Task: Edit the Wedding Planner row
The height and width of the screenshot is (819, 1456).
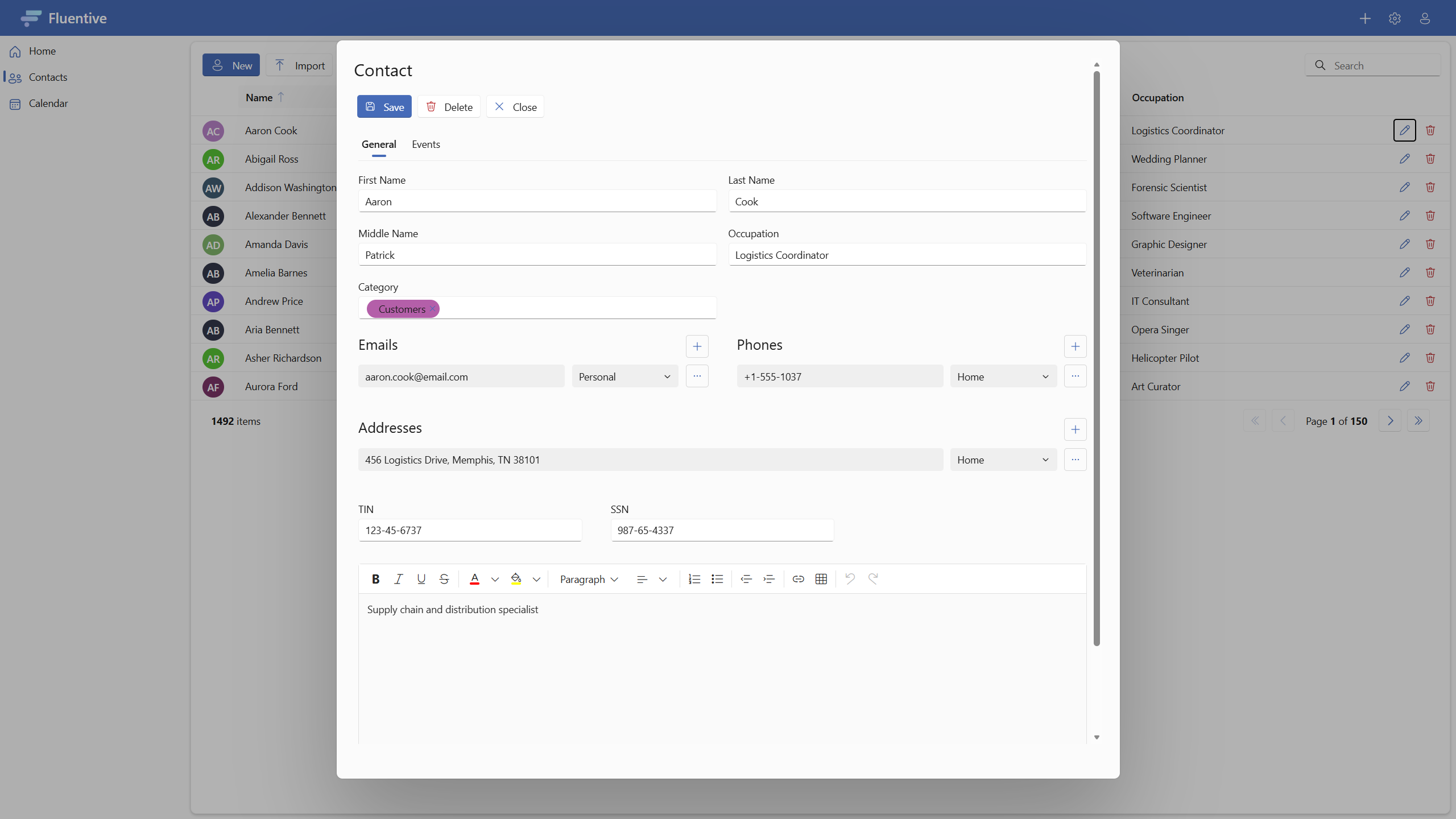Action: tap(1404, 159)
